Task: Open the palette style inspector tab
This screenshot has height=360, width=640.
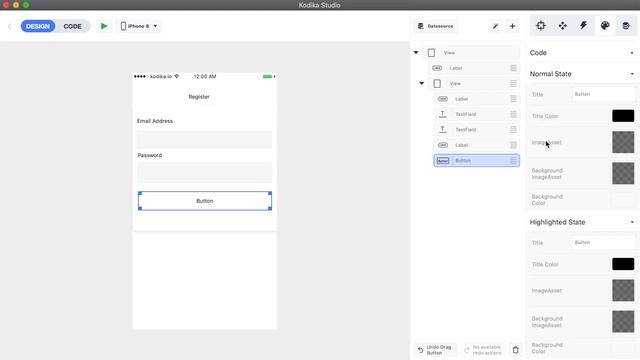Action: (x=605, y=26)
